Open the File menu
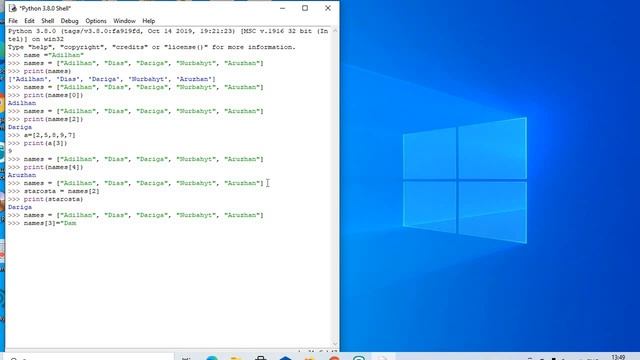640x360 pixels. coord(13,21)
